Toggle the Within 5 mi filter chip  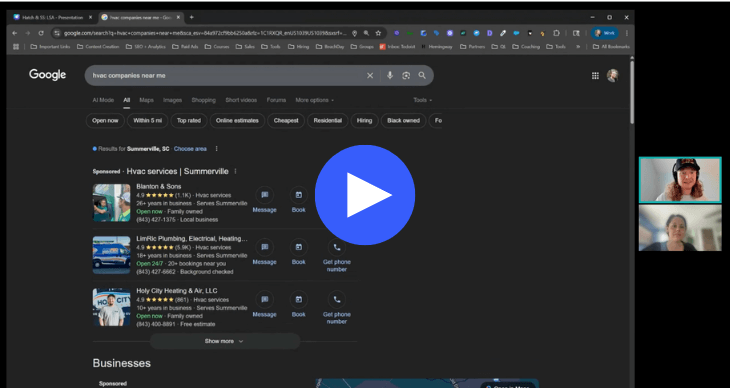148,121
